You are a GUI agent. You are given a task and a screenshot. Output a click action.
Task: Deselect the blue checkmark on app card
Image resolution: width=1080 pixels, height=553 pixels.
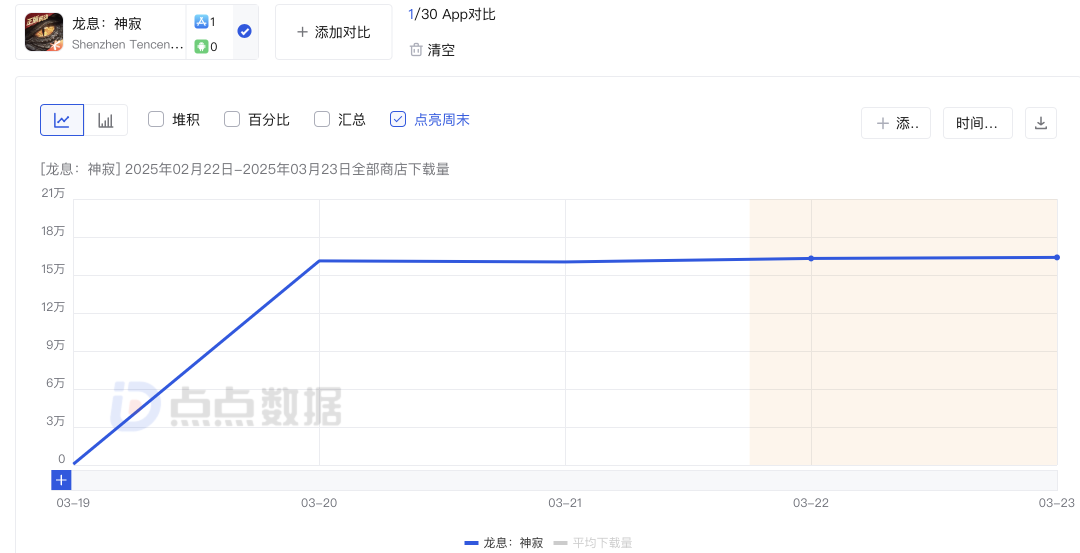coord(244,31)
